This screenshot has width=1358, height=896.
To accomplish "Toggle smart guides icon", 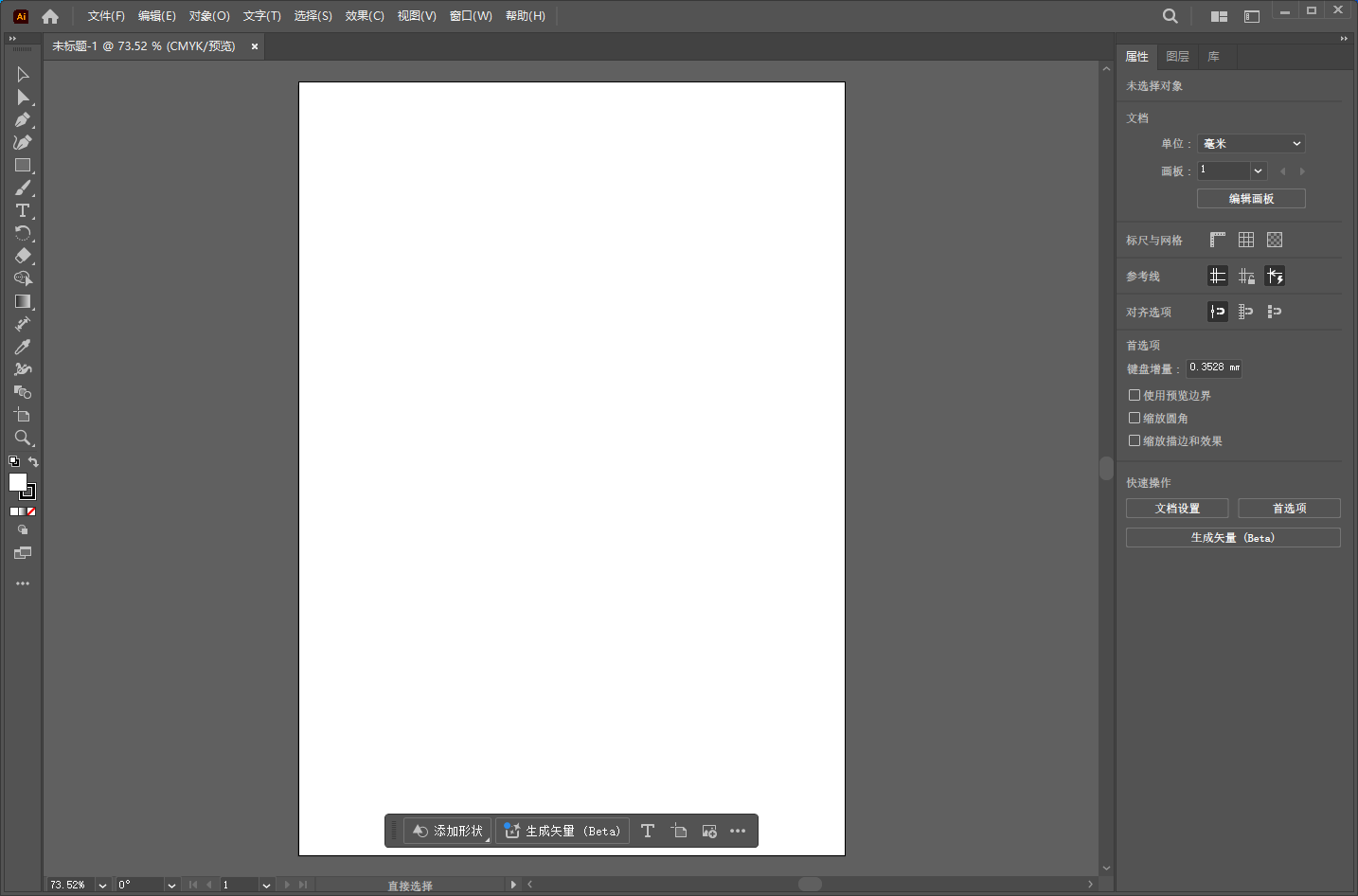I will [1275, 276].
